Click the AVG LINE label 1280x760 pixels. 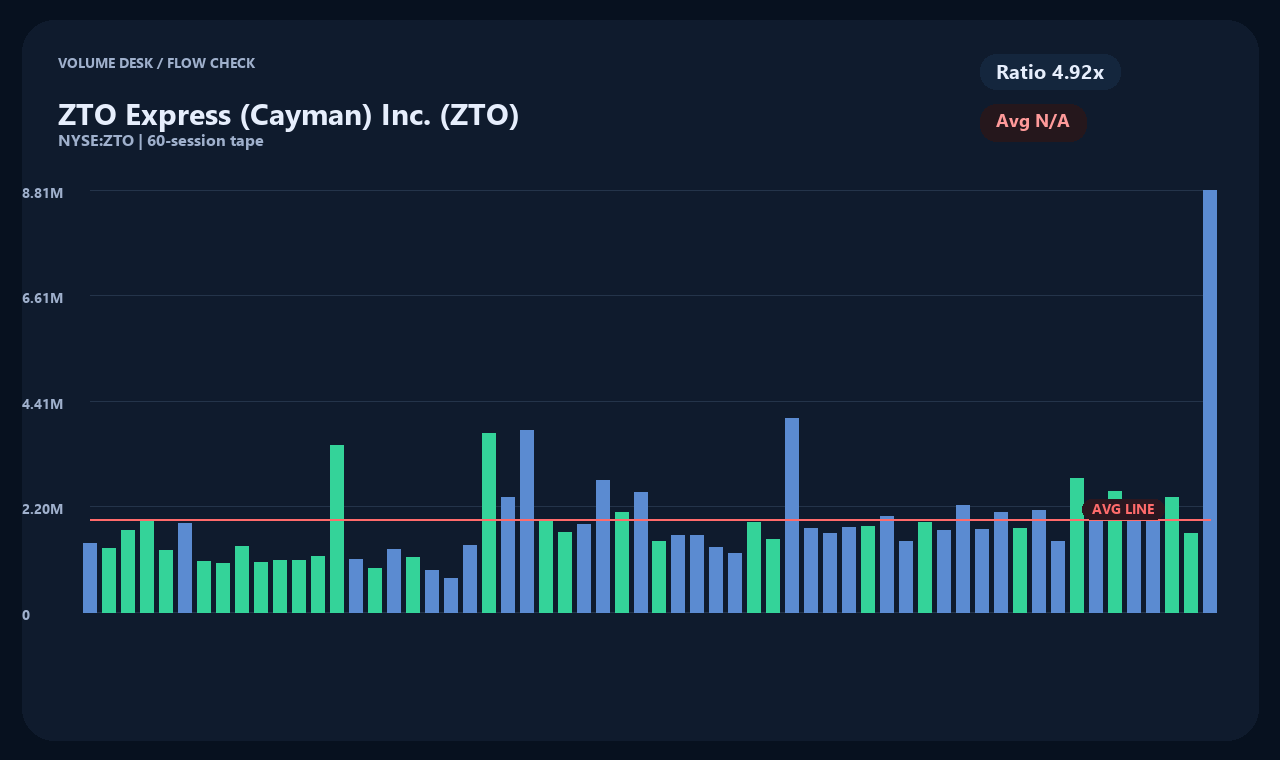[x=1123, y=509]
